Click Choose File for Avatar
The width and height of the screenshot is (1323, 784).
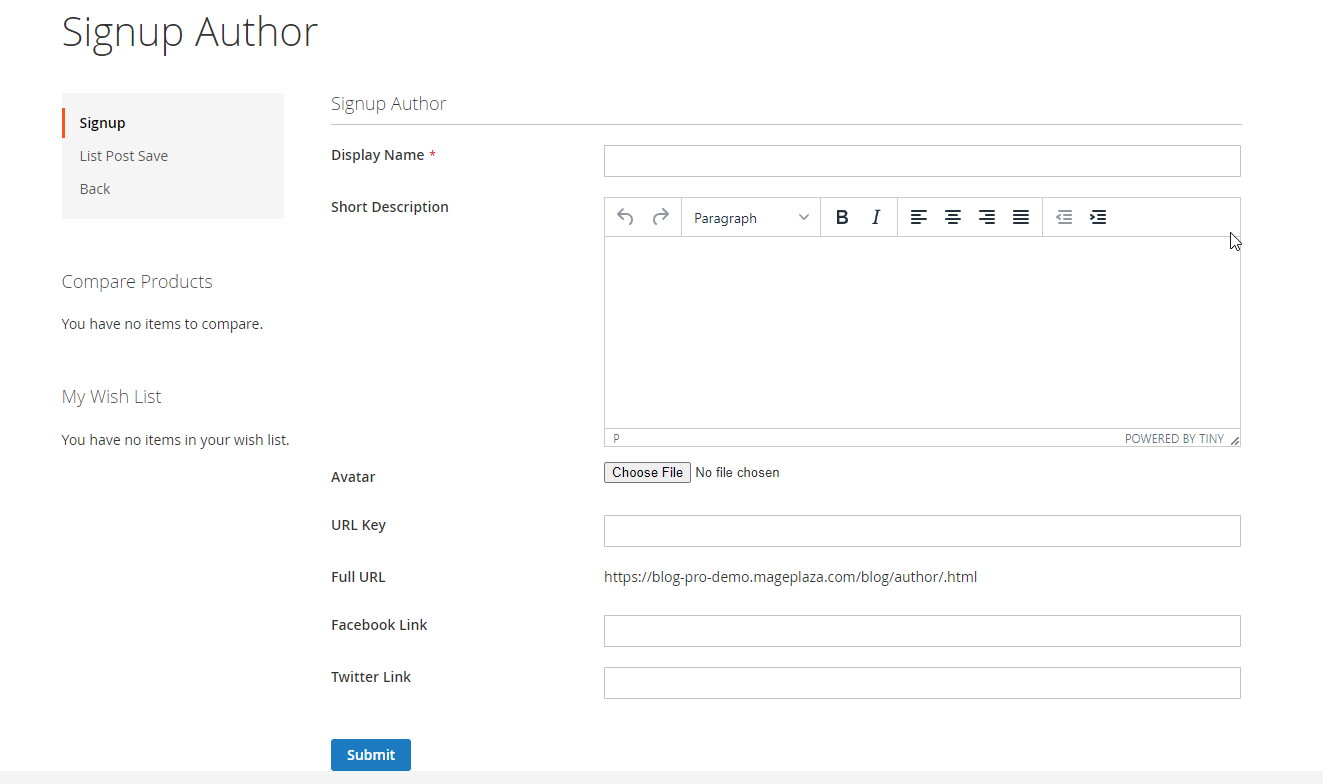click(x=647, y=472)
